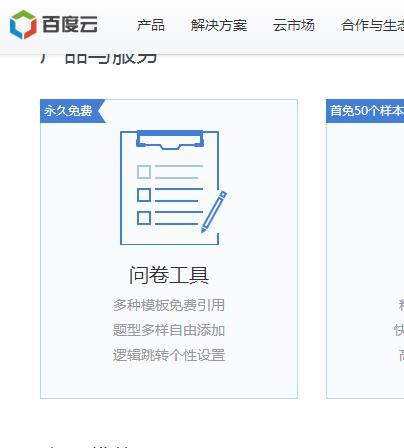The height and width of the screenshot is (448, 404).
Task: Open the 解决方案 menu
Action: [x=219, y=25]
